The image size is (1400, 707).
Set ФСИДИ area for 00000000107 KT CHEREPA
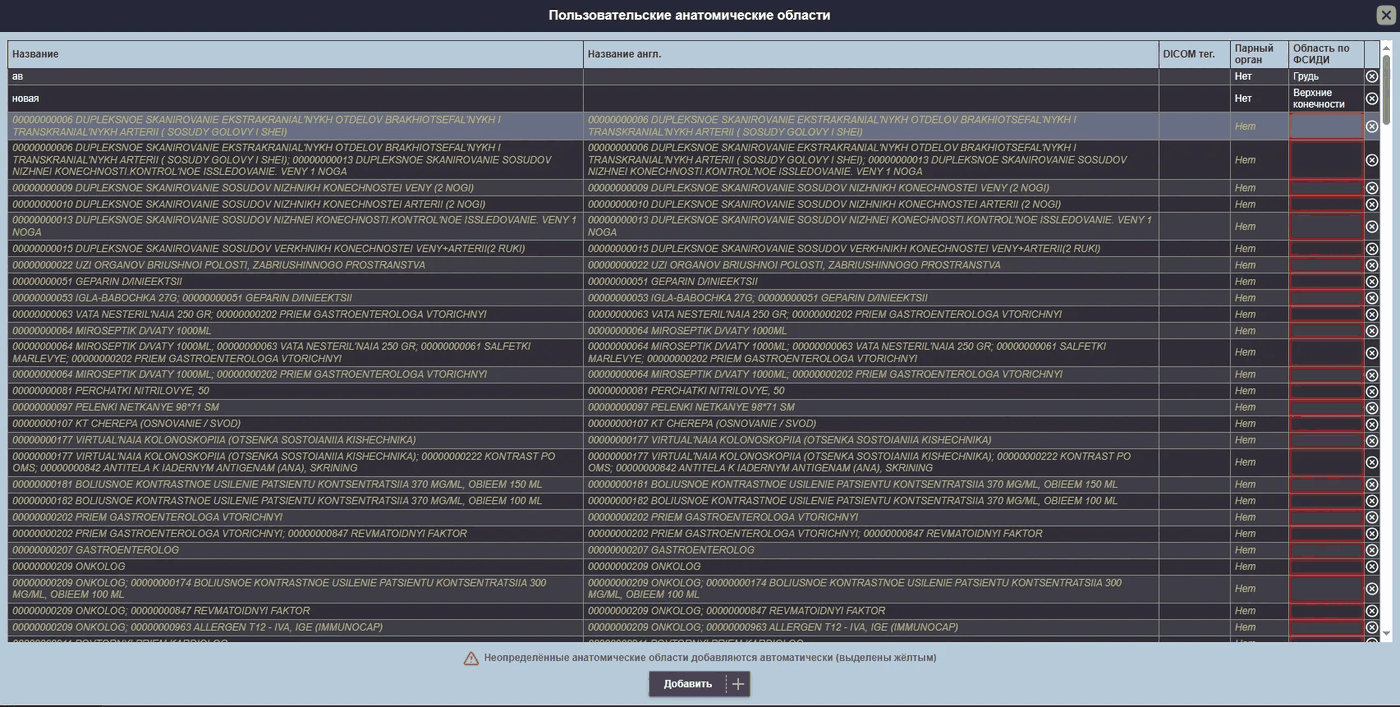click(x=1326, y=424)
